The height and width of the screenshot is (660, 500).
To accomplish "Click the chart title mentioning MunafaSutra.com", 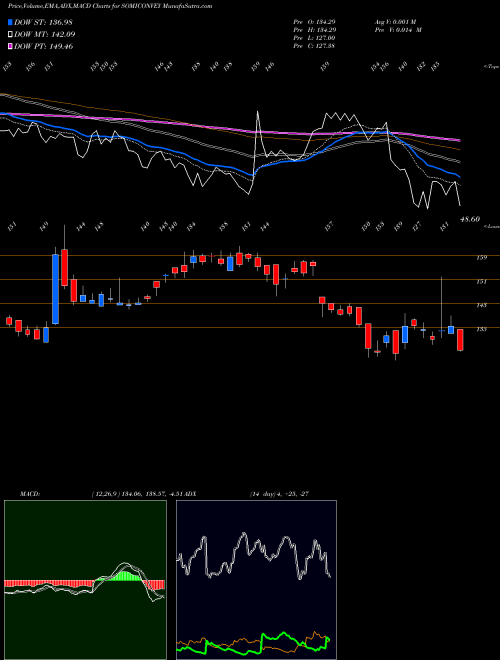I will tap(110, 6).
